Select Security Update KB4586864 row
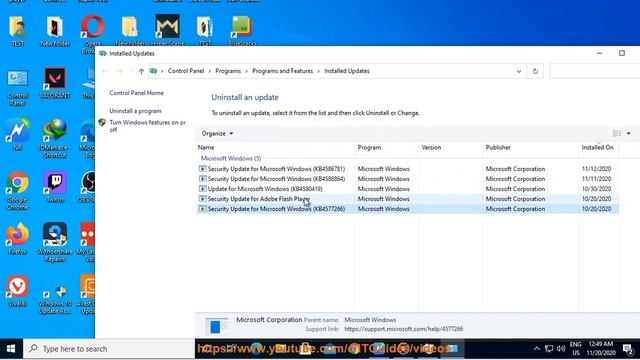640x360 pixels. 407,179
